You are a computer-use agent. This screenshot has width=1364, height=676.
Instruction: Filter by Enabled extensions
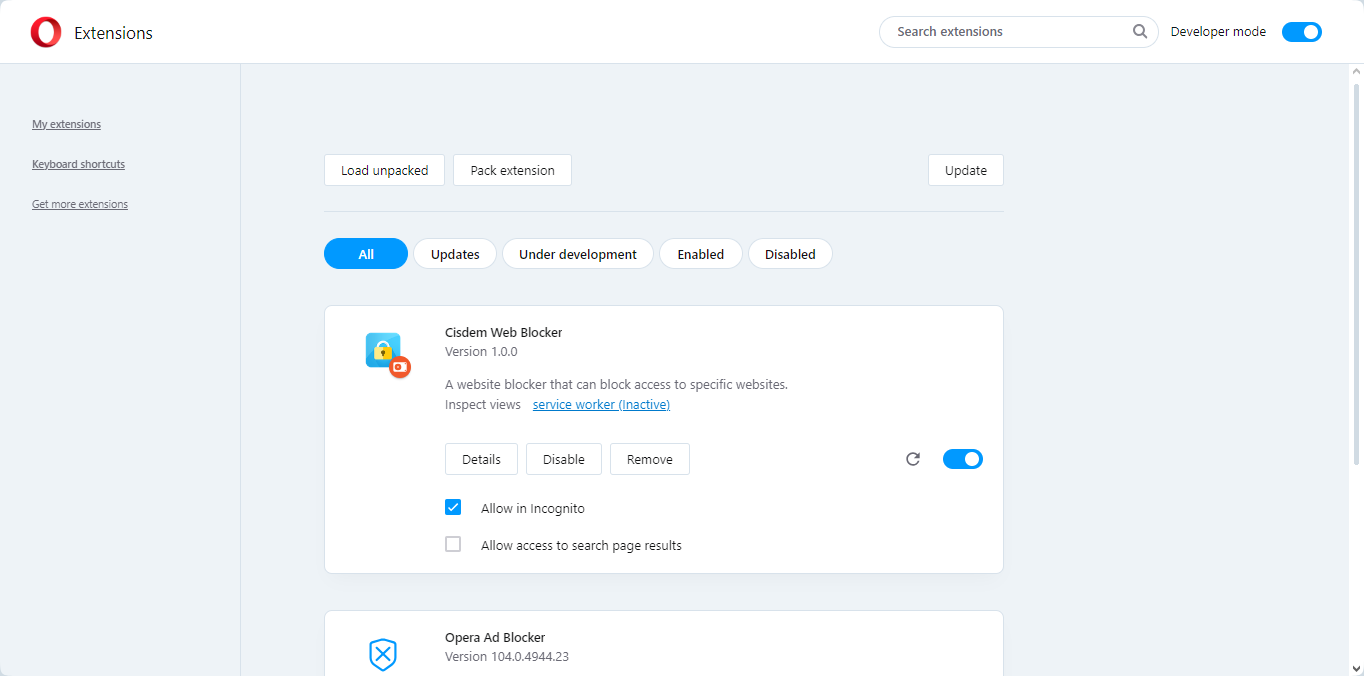click(x=700, y=254)
